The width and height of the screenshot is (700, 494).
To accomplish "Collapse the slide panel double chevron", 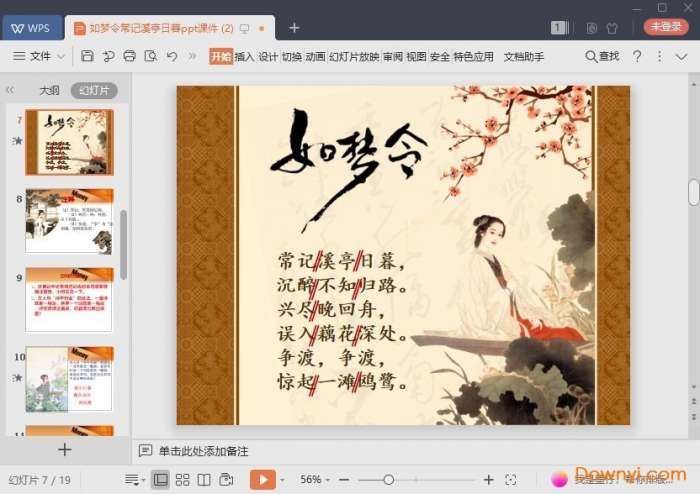I will click(x=10, y=90).
